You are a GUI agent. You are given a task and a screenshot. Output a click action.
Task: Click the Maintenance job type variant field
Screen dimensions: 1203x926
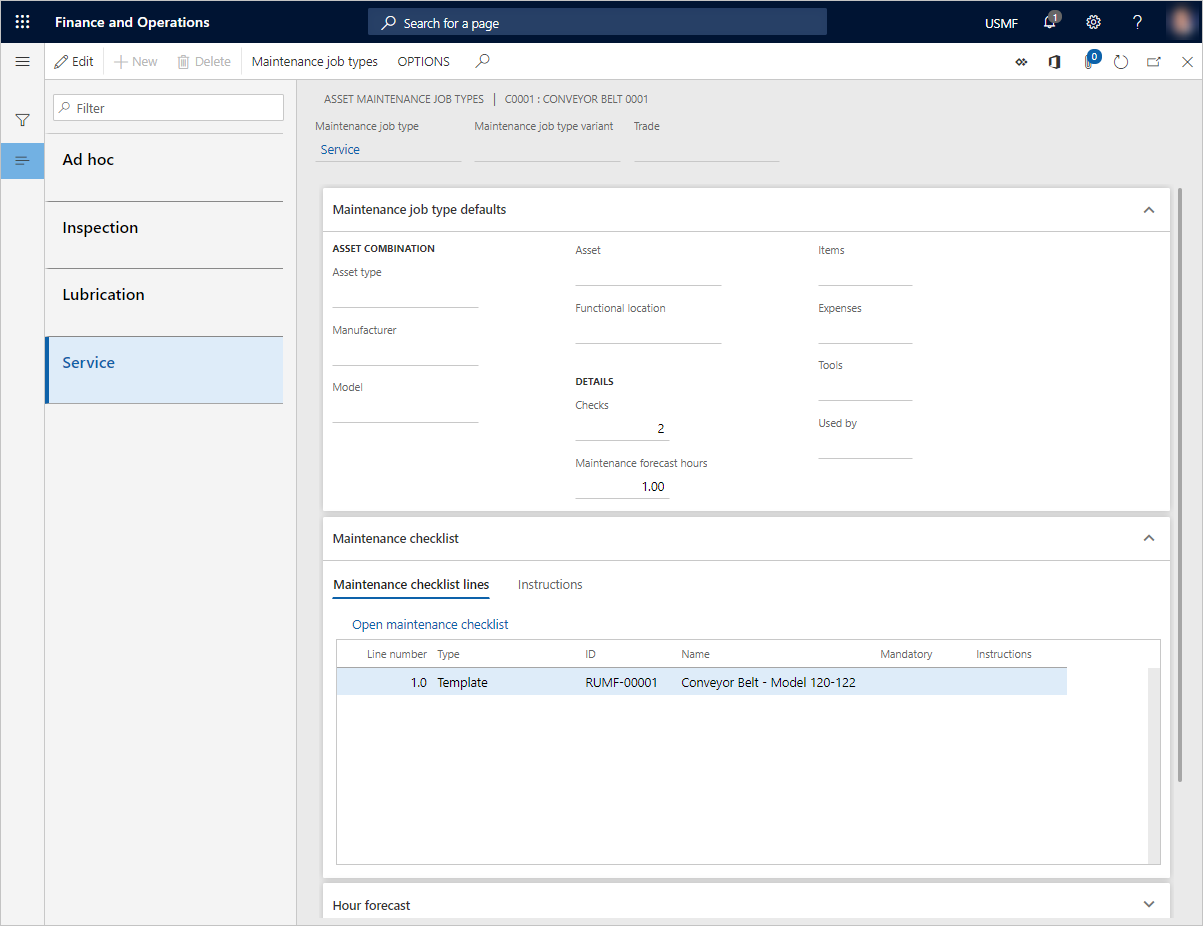[x=547, y=149]
